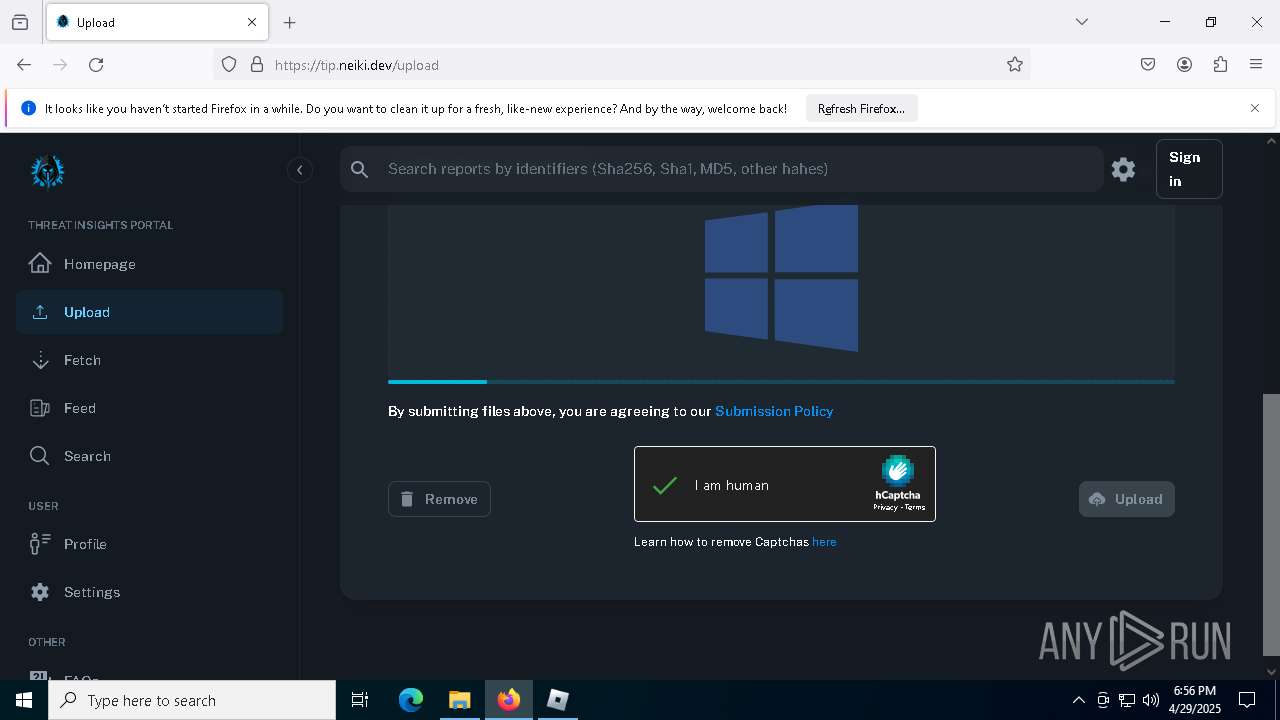Image resolution: width=1280 pixels, height=720 pixels.
Task: Click the hCaptcha logo
Action: tap(898, 471)
